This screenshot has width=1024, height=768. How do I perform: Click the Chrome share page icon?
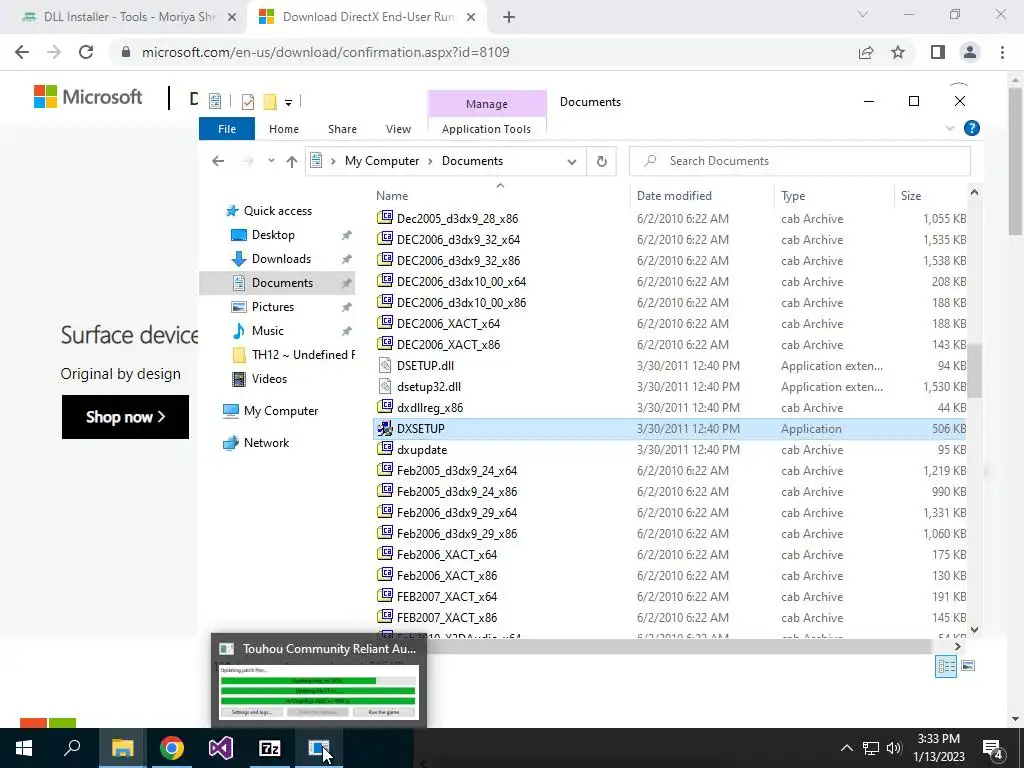click(x=866, y=52)
